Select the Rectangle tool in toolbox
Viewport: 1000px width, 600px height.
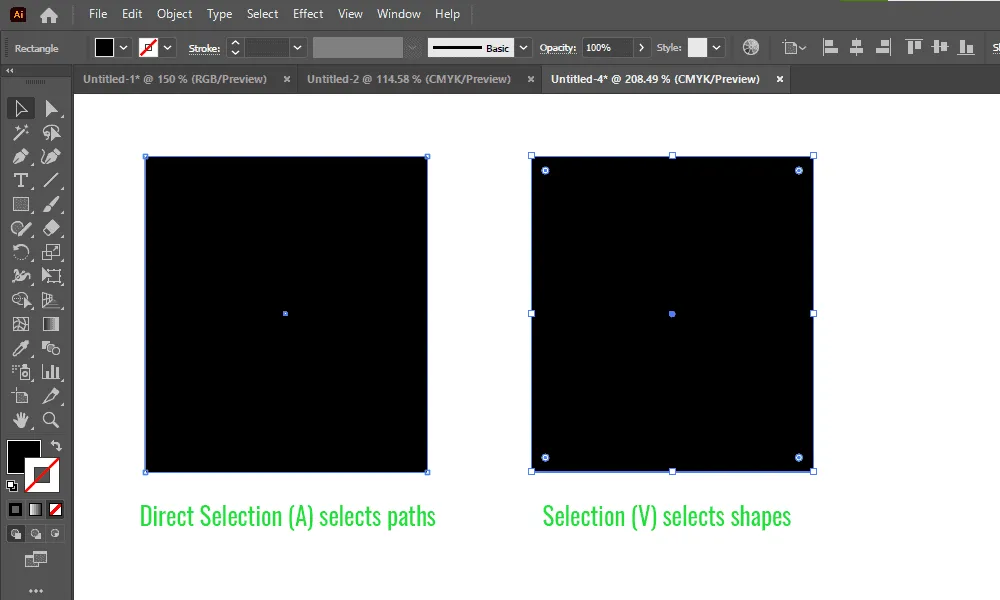pyautogui.click(x=20, y=204)
